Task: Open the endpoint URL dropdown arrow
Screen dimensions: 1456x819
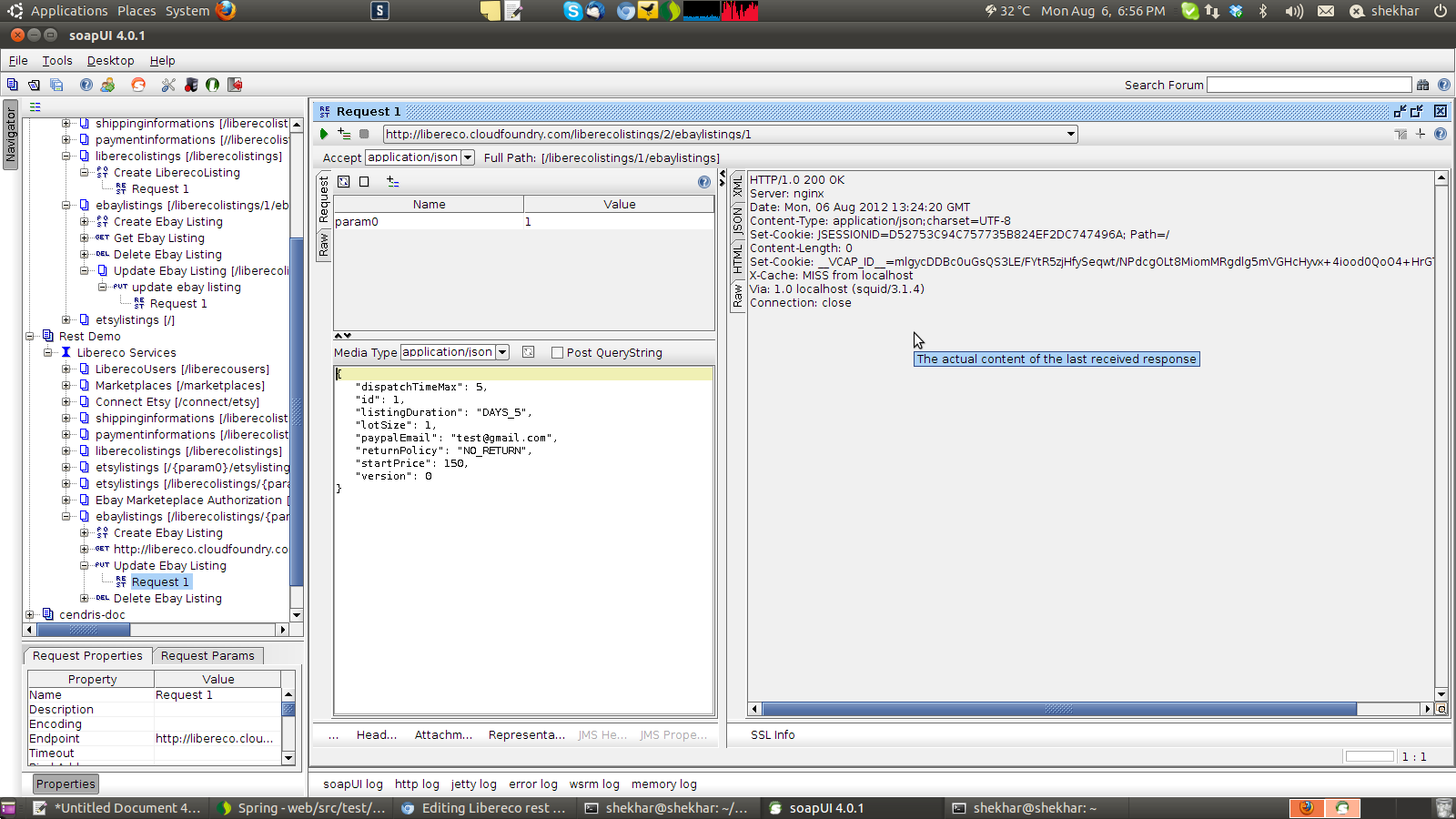Action: [x=1071, y=134]
